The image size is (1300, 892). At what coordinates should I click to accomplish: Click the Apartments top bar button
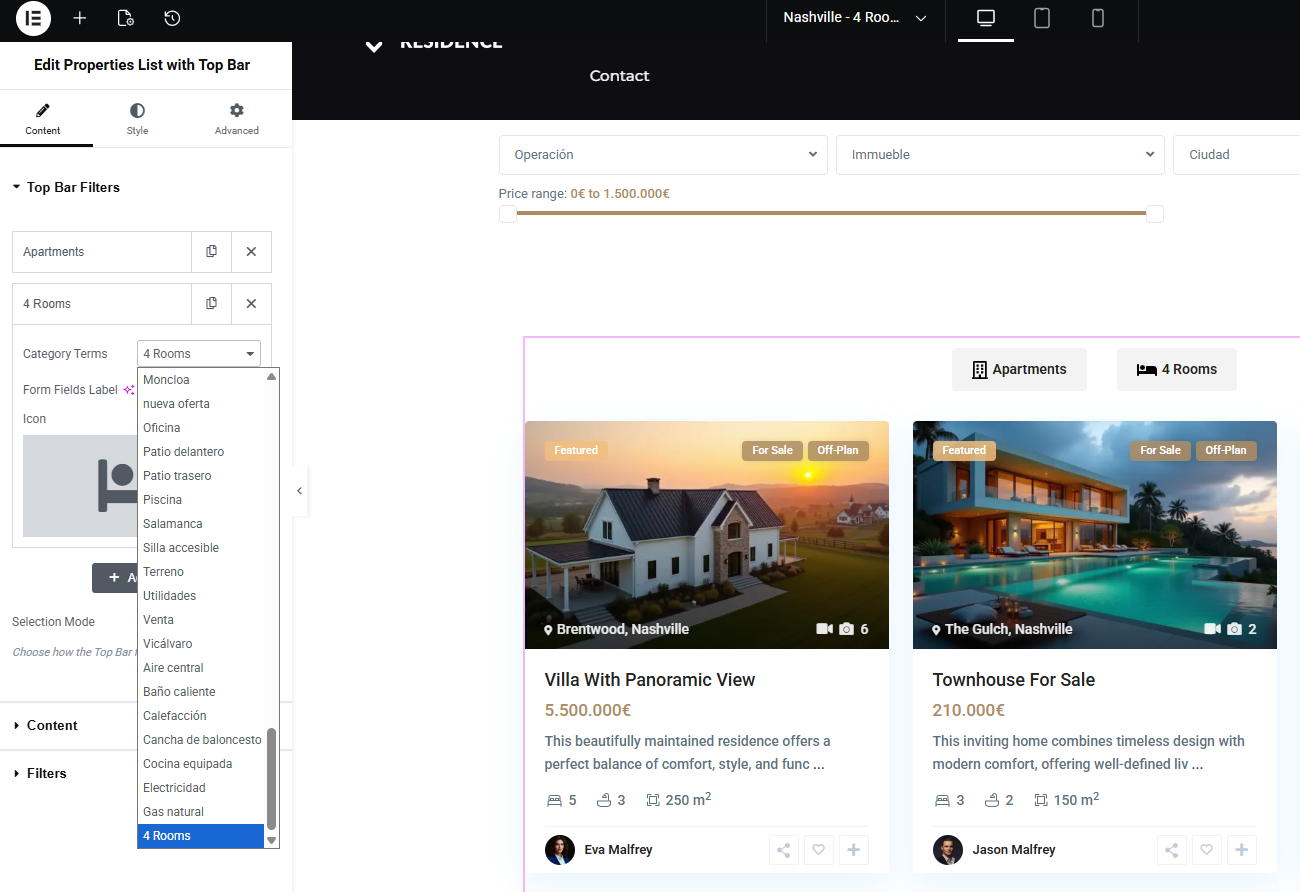point(1019,370)
